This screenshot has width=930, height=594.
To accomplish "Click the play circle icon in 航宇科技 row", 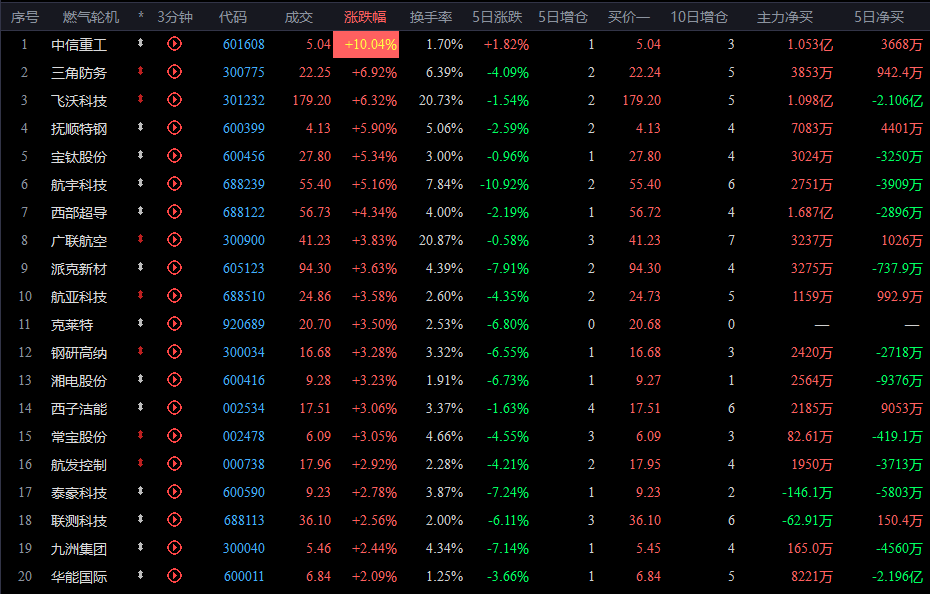I will coord(174,184).
